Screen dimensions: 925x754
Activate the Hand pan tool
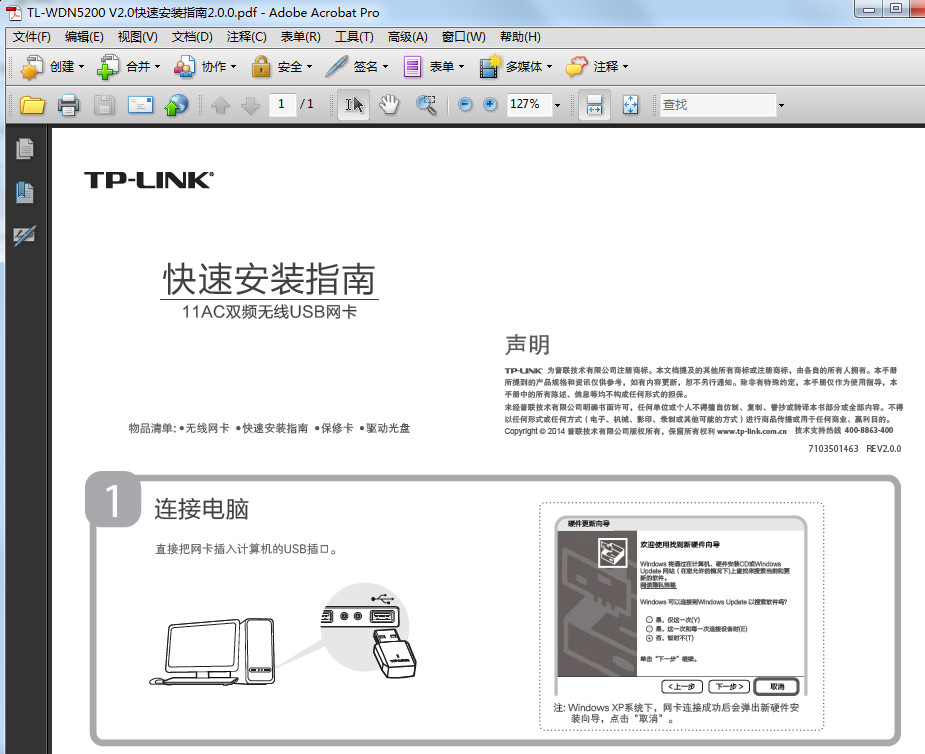pyautogui.click(x=389, y=105)
